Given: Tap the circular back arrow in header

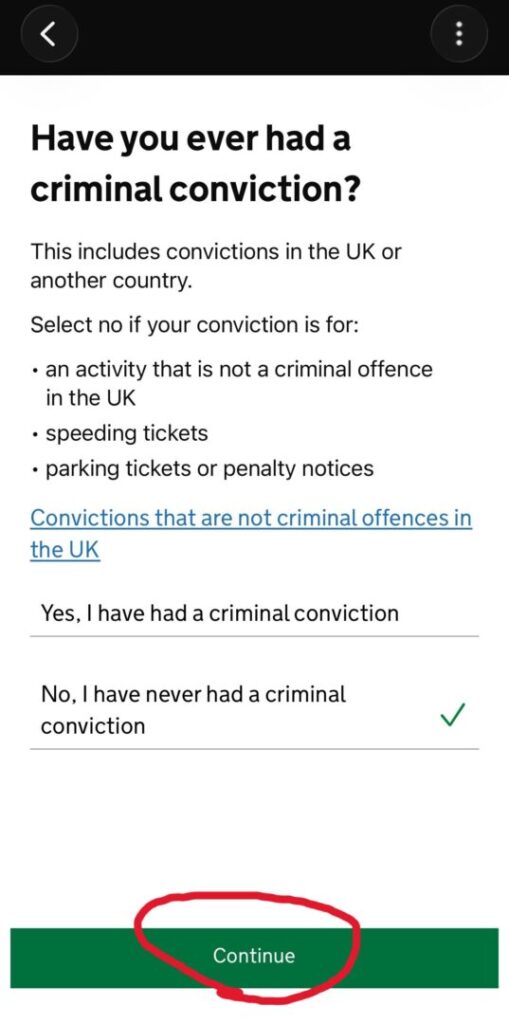Looking at the screenshot, I should (x=50, y=34).
